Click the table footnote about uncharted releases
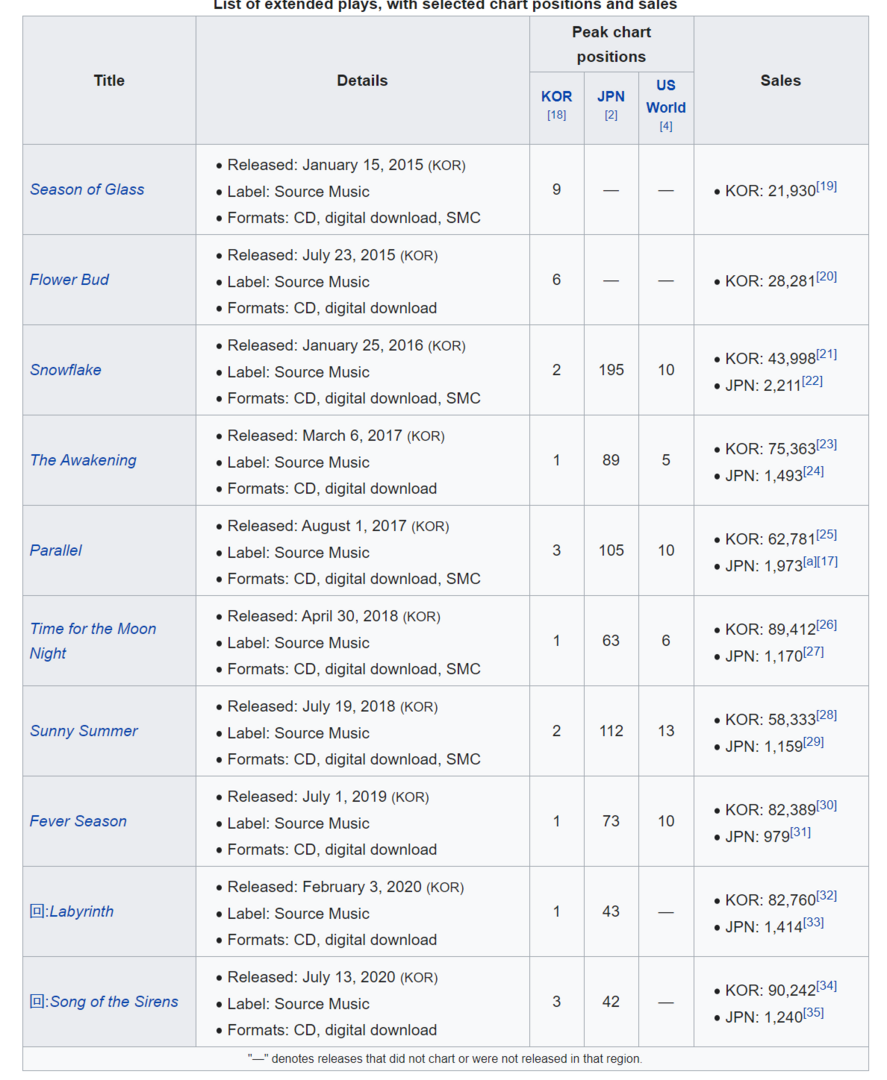This screenshot has width=887, height=1080. pyautogui.click(x=445, y=1059)
